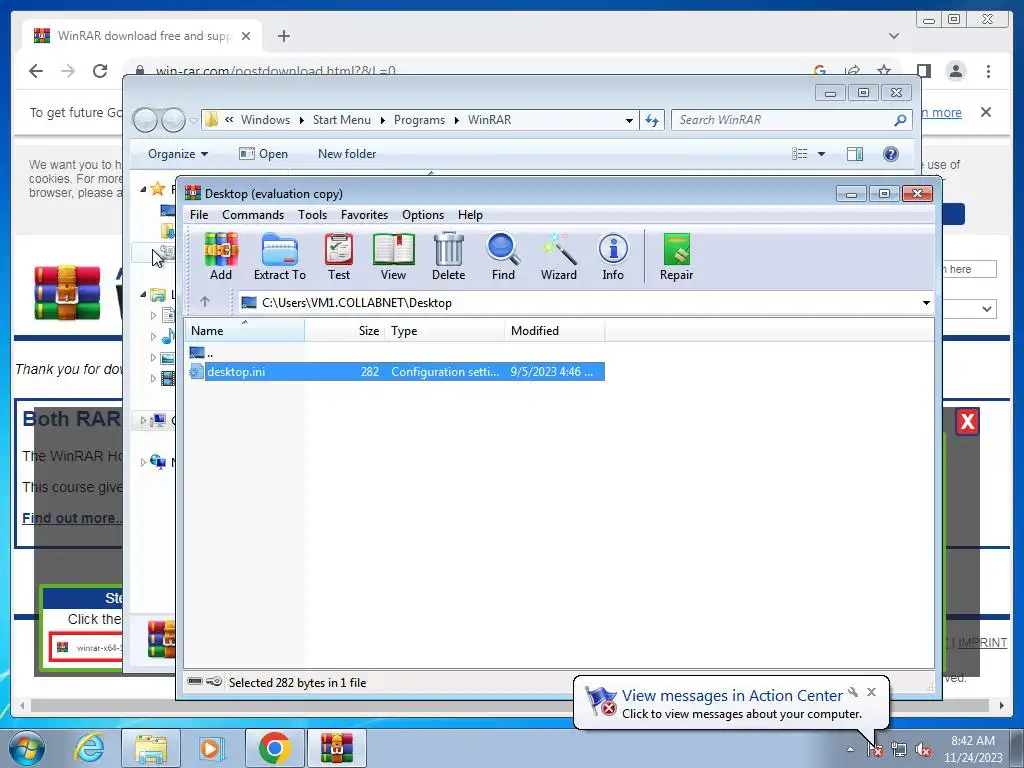Screen dimensions: 1024x768
Task: Click Start Menu in Explorer breadcrumb
Action: click(x=342, y=120)
